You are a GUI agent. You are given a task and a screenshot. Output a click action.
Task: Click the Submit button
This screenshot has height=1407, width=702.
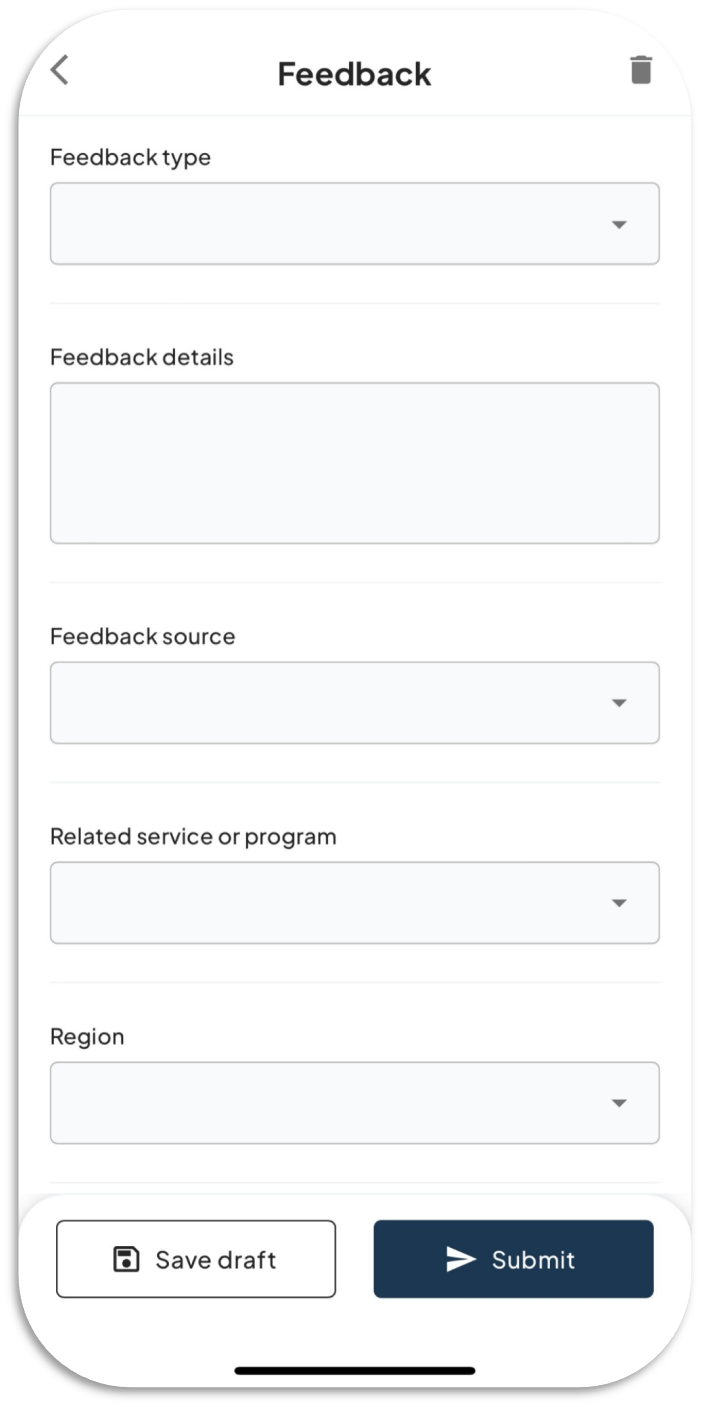513,1259
